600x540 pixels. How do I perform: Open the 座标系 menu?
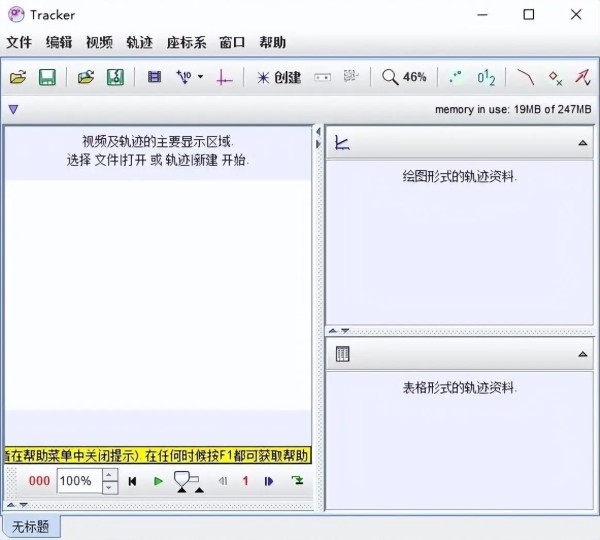(x=186, y=42)
